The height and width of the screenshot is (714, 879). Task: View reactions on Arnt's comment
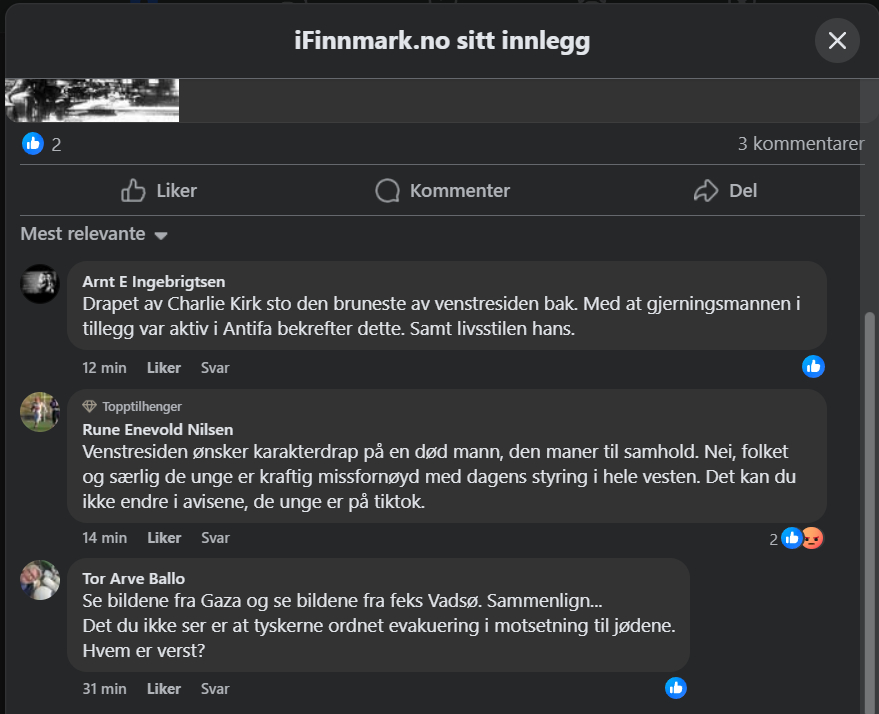tap(813, 366)
